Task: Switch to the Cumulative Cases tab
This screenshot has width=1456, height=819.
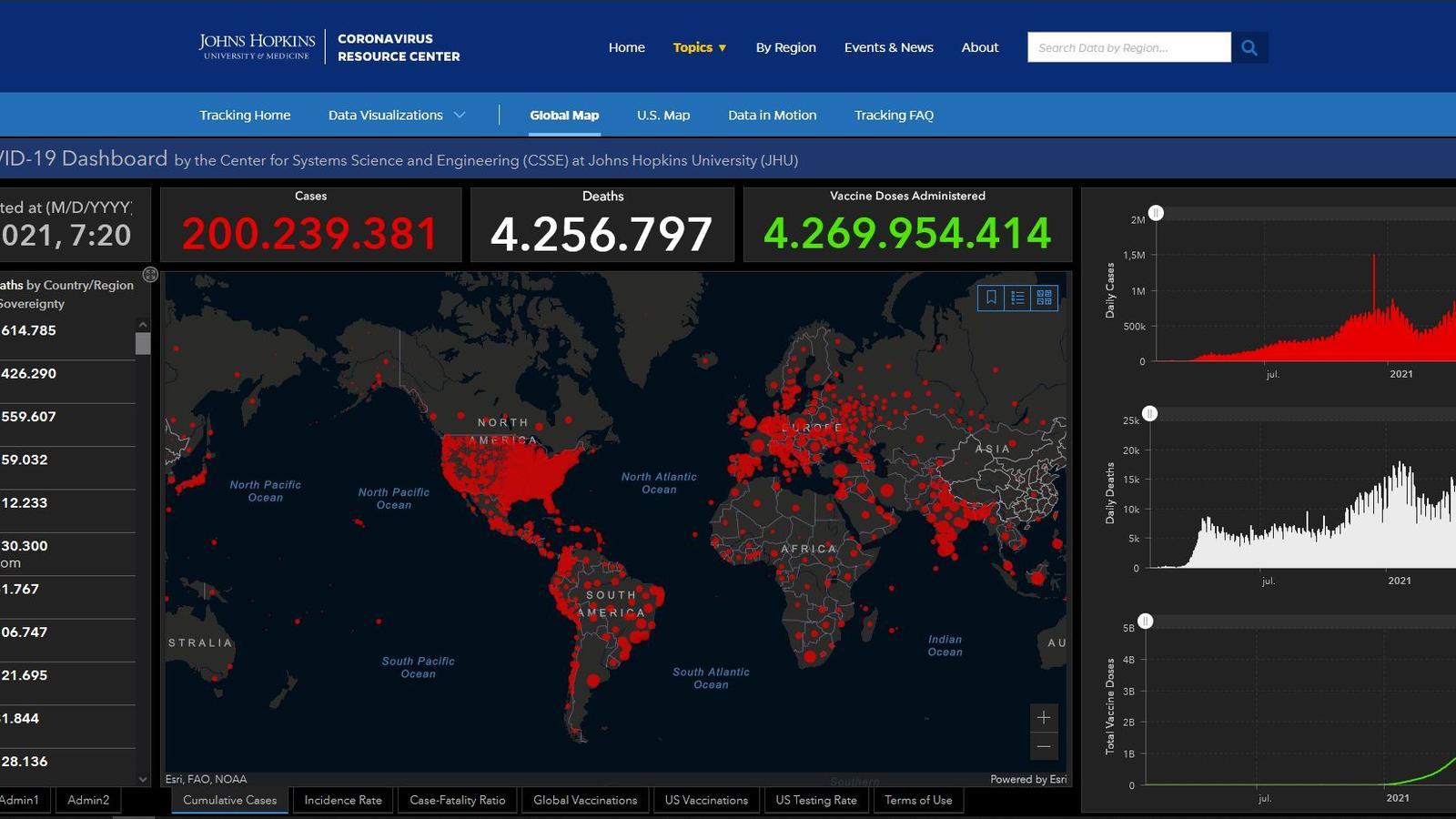Action: tap(229, 800)
